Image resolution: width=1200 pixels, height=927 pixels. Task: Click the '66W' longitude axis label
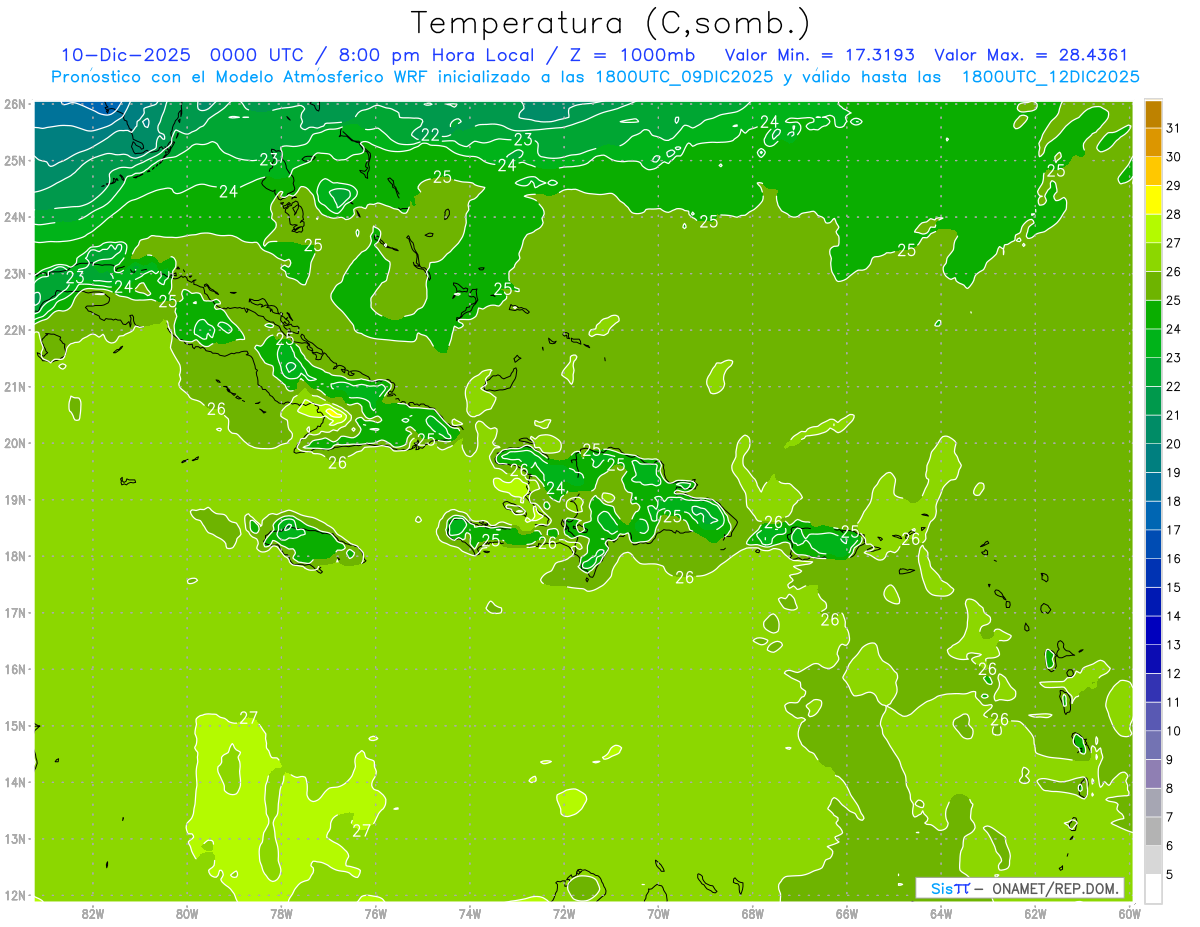pyautogui.click(x=847, y=913)
